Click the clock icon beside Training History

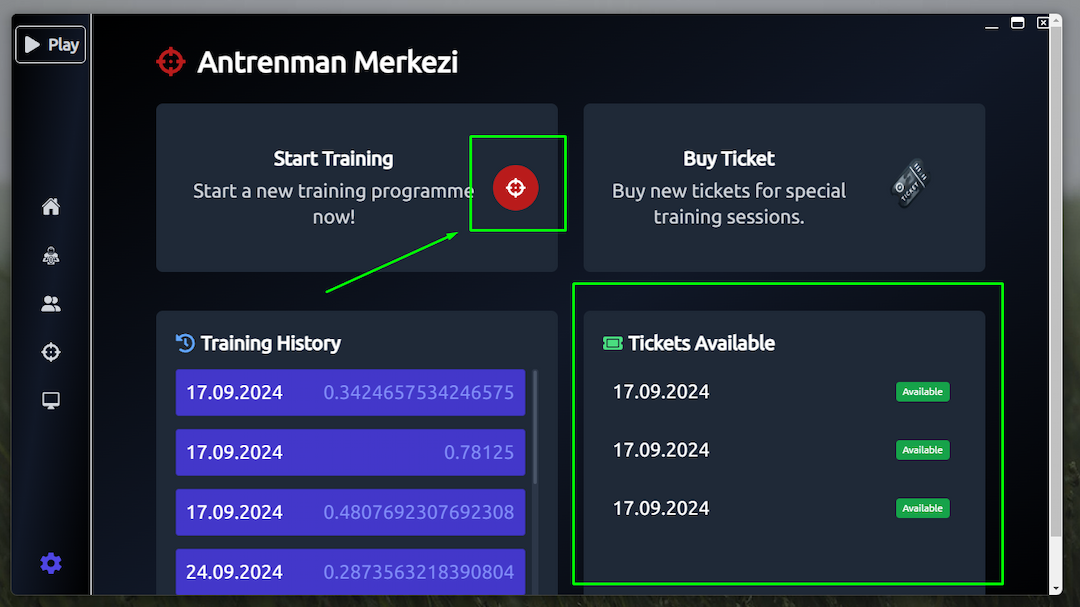(185, 343)
